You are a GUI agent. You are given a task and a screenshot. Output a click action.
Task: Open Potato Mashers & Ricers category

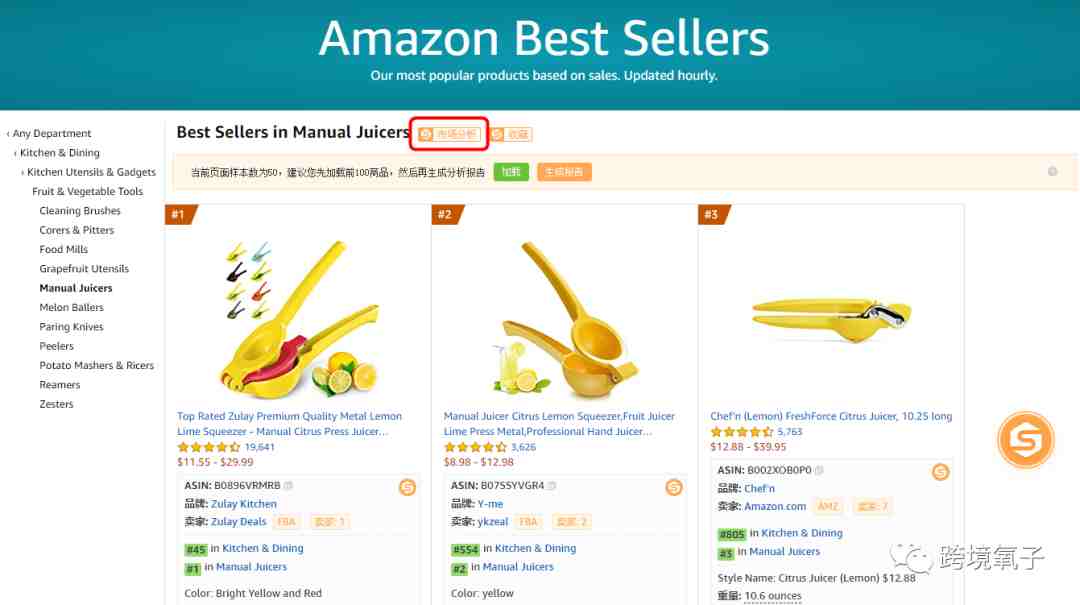tap(96, 365)
